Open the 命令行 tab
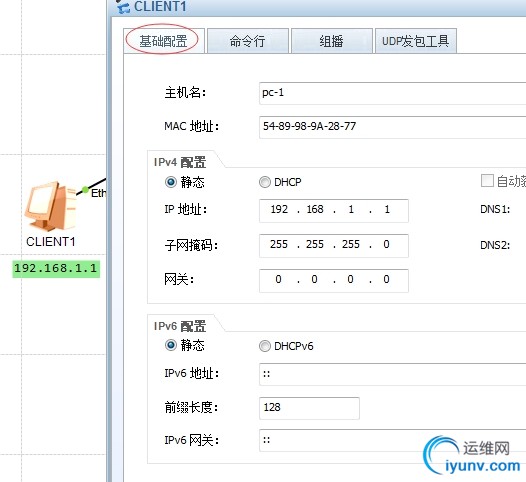The height and width of the screenshot is (482, 526). [x=248, y=41]
